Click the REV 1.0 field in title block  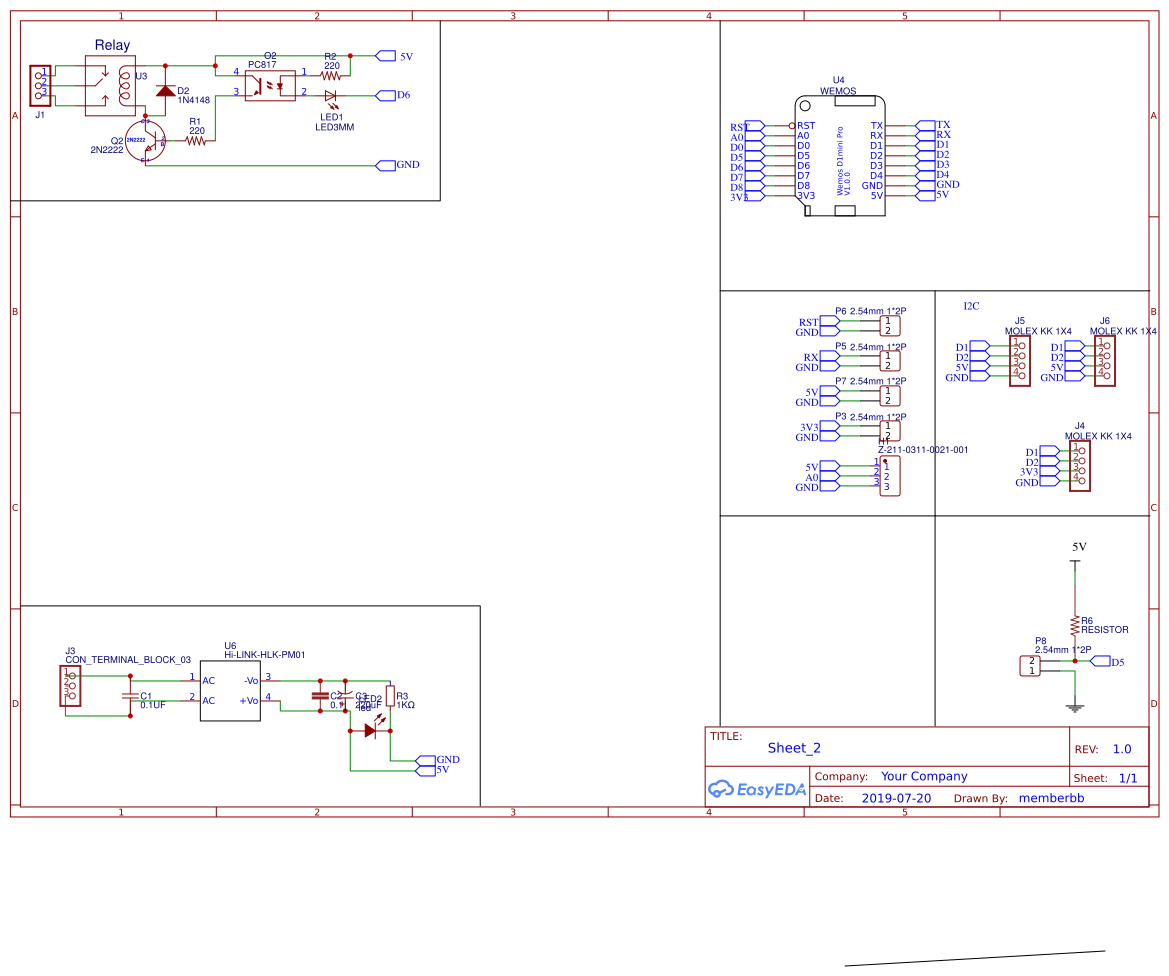tap(1120, 748)
